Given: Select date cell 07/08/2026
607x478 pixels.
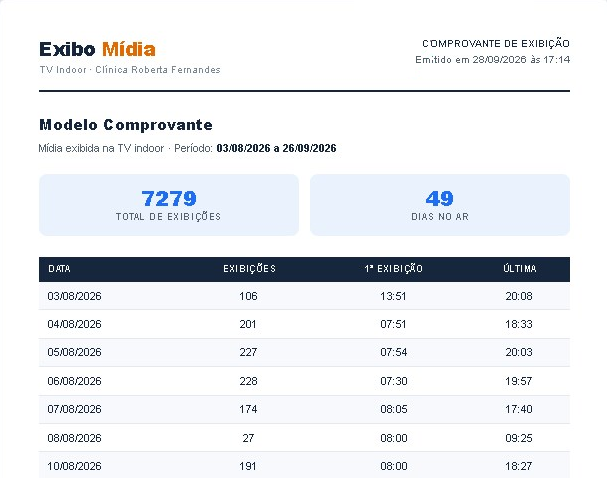Looking at the screenshot, I should [x=74, y=409].
